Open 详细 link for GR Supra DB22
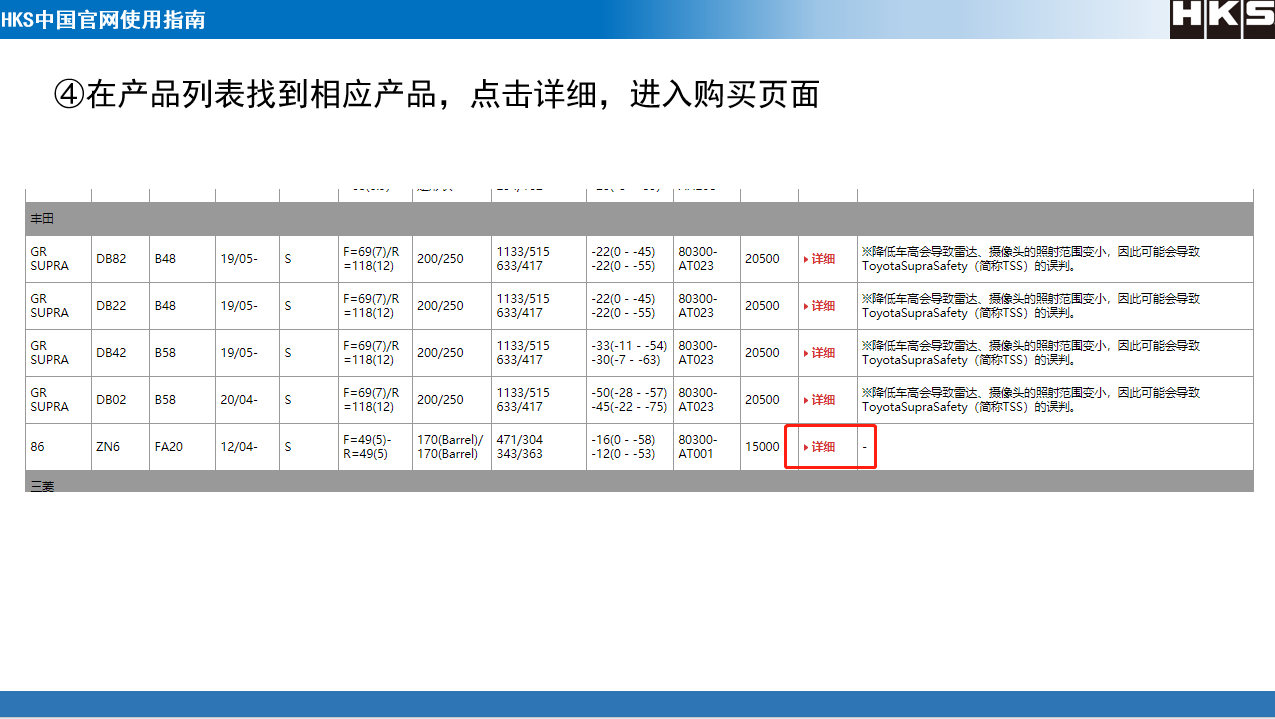 click(822, 306)
